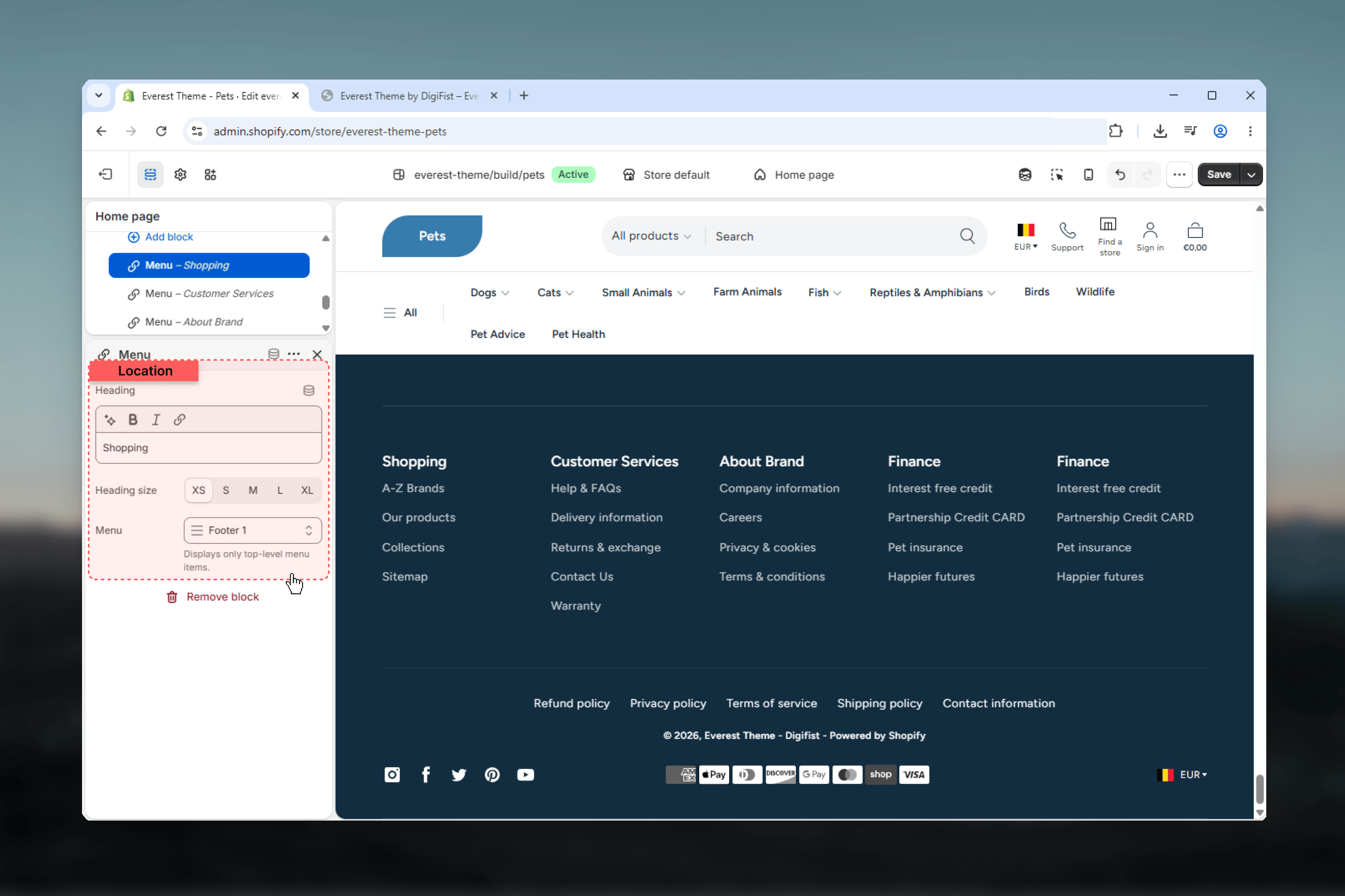
Task: Open browser downloads icon
Action: pyautogui.click(x=1160, y=131)
